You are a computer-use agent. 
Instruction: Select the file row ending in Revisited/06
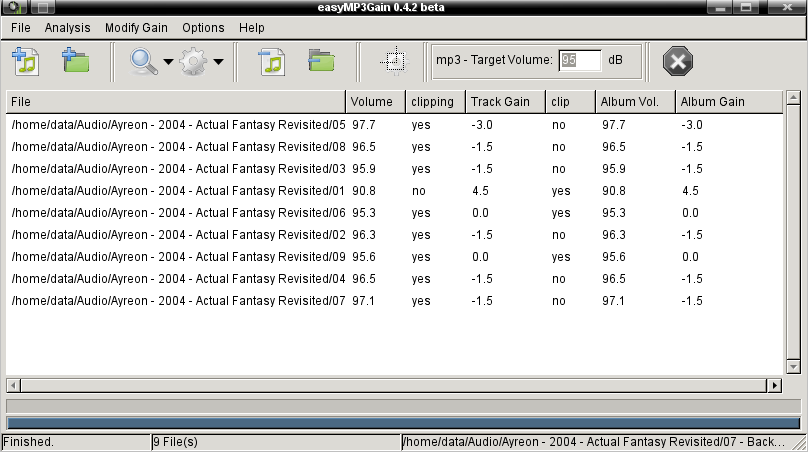click(x=394, y=213)
